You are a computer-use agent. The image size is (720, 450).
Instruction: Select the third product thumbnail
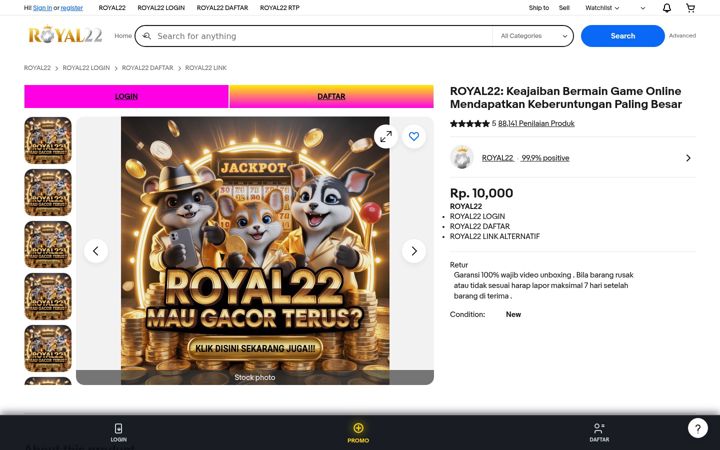coord(48,244)
